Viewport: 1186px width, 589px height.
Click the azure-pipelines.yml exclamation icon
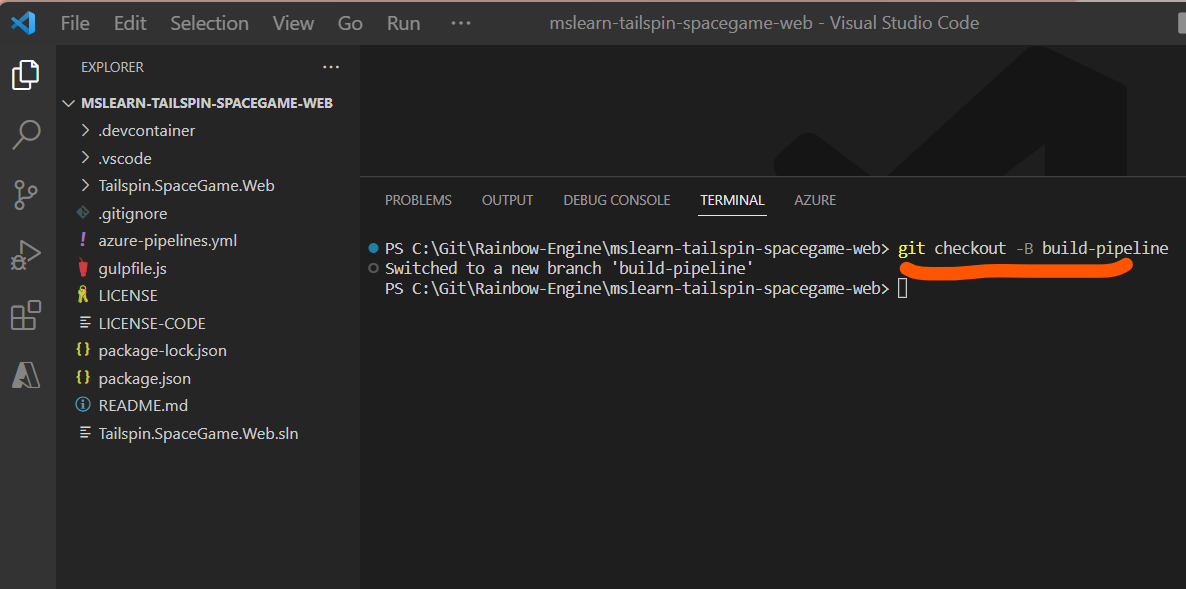click(83, 240)
